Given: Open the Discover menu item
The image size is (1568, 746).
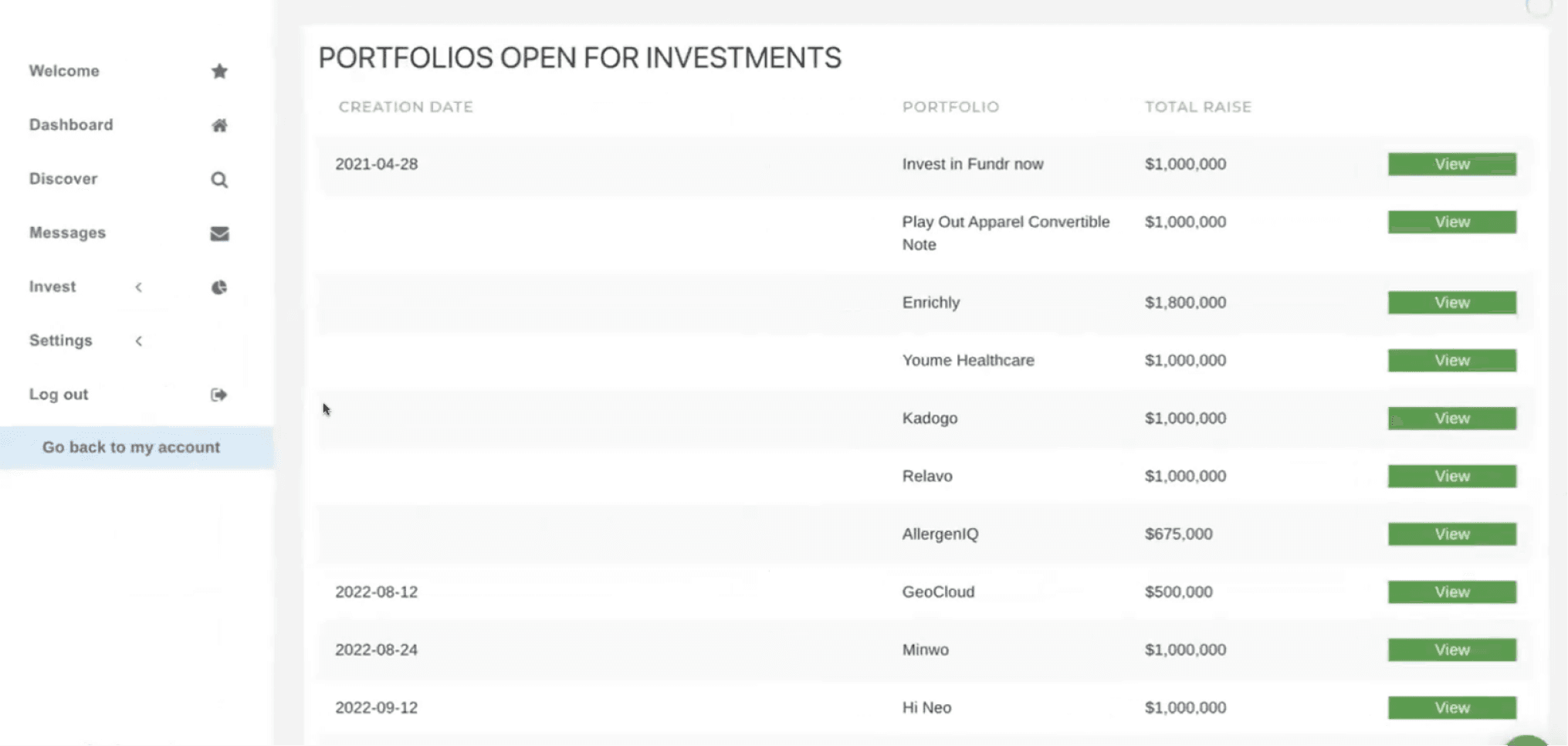Looking at the screenshot, I should (x=63, y=179).
